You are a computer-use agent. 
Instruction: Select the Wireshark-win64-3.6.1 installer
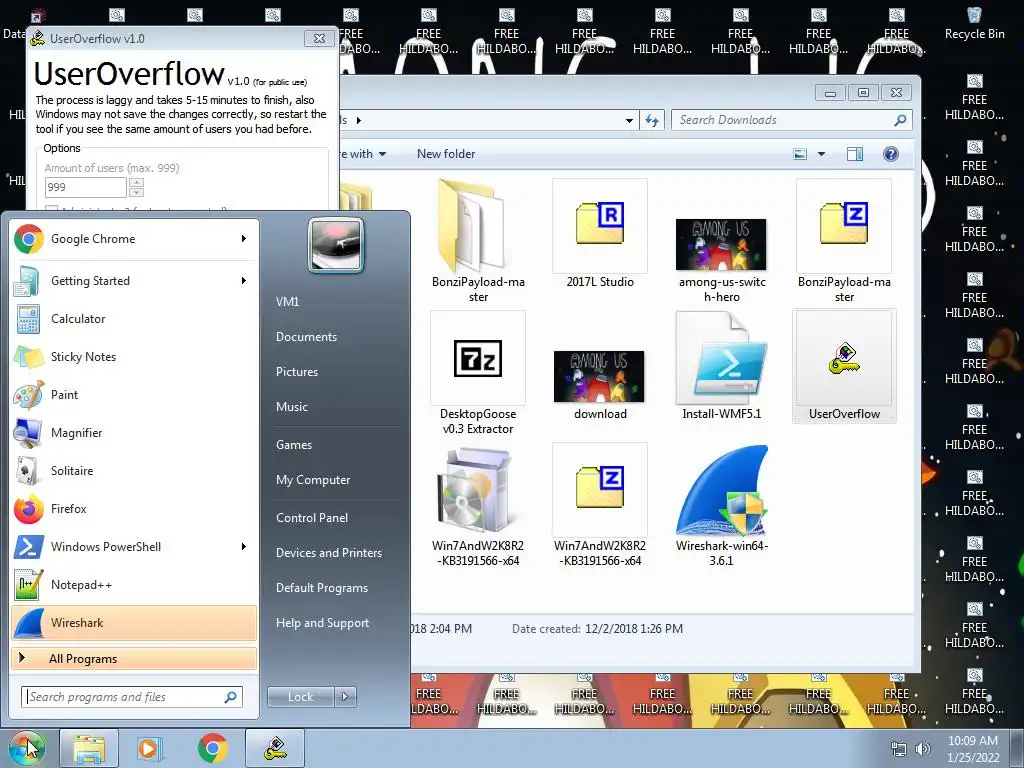pos(722,505)
